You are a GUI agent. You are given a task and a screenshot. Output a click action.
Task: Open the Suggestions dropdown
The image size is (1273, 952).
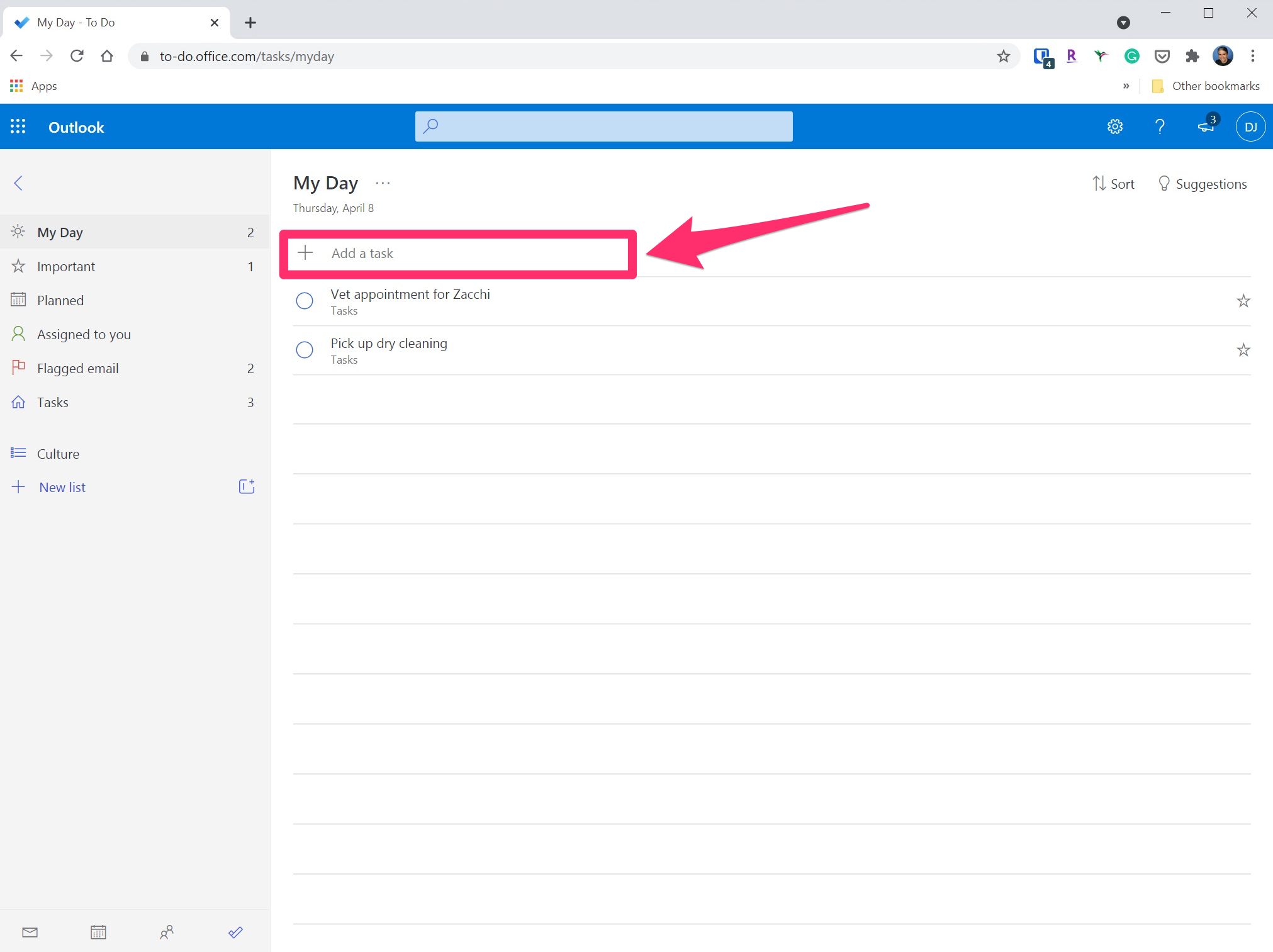1202,183
